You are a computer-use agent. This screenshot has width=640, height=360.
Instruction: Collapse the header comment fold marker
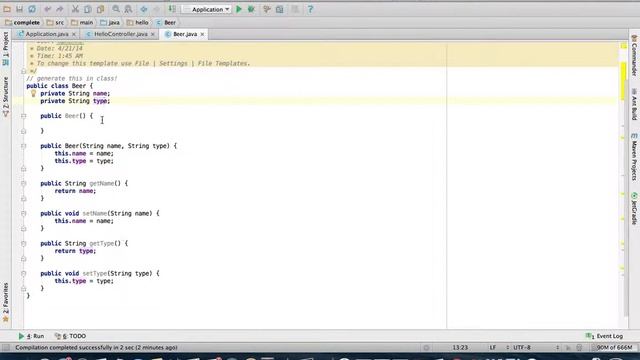click(x=23, y=71)
